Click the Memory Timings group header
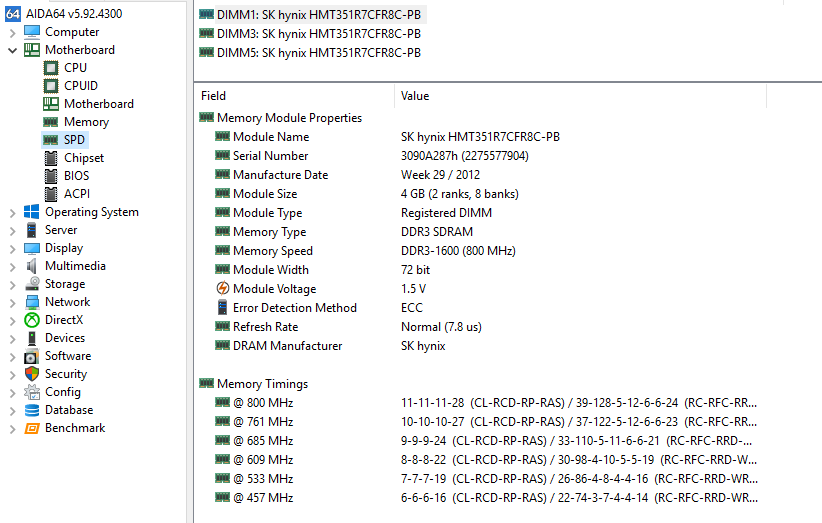The image size is (822, 523). pos(262,384)
